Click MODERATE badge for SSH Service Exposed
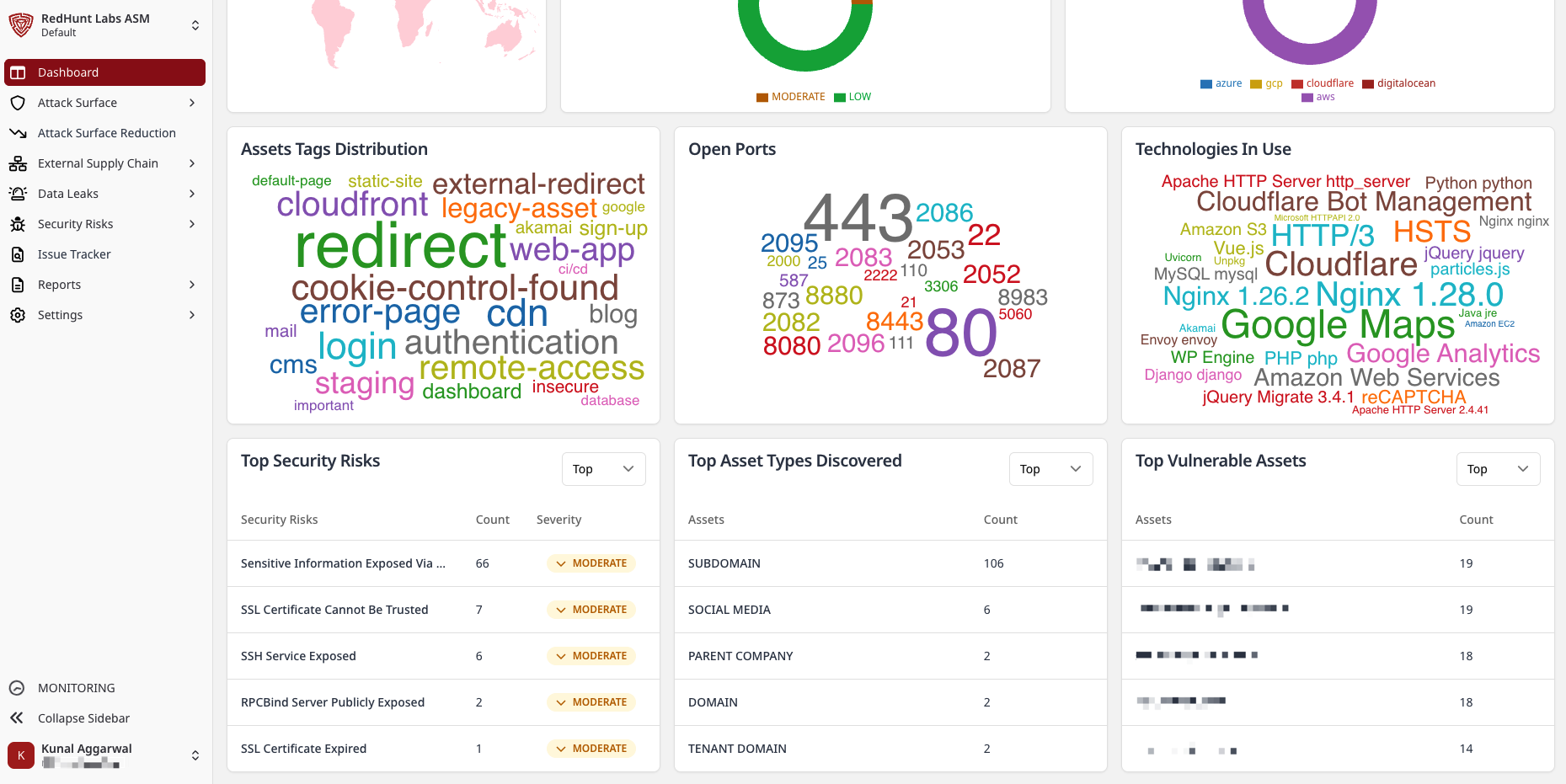The width and height of the screenshot is (1566, 784). point(591,656)
